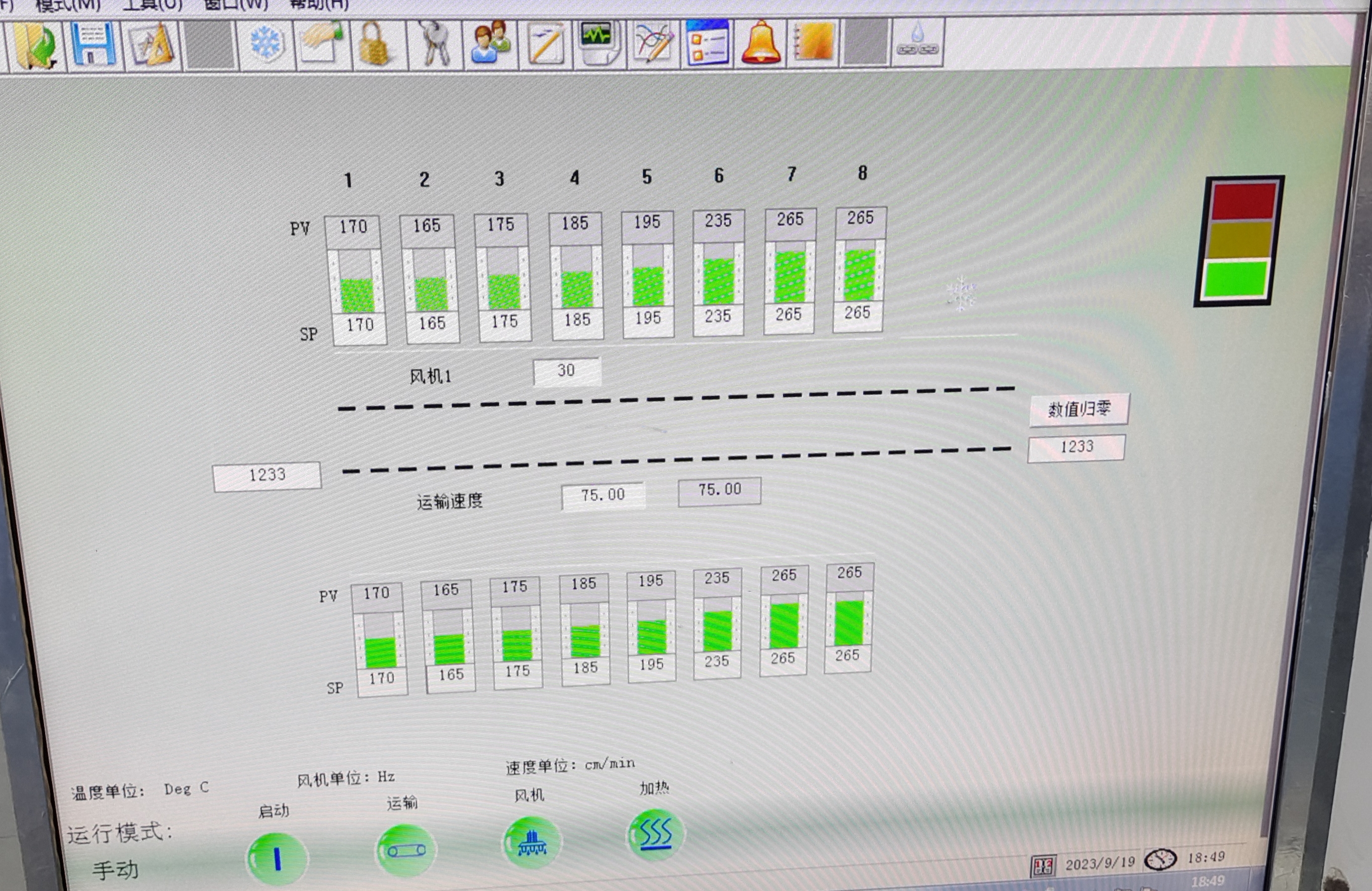Open the 窗口 menu
This screenshot has width=1372, height=891.
(236, 4)
